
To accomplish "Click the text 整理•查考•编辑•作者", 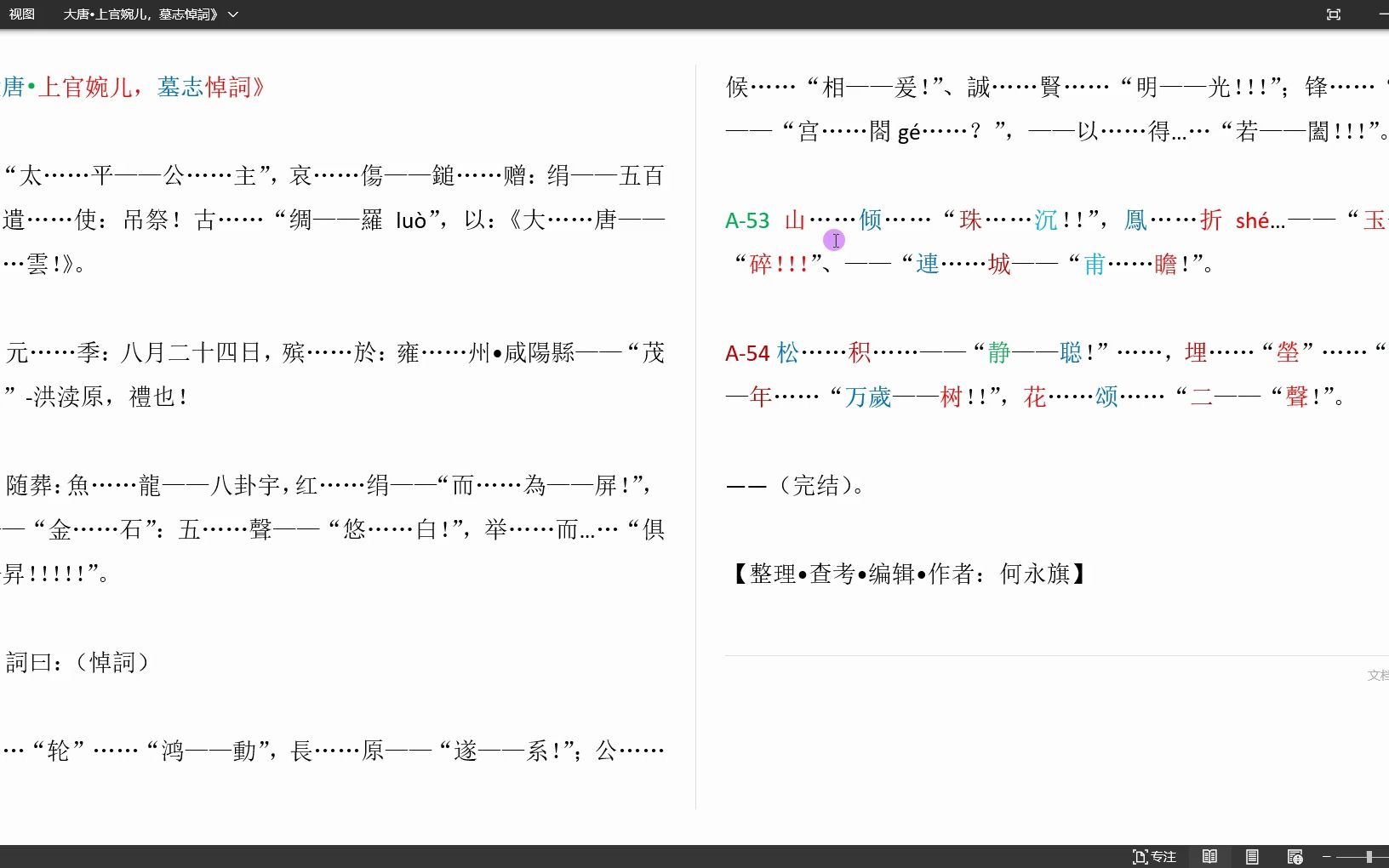I will [x=861, y=574].
